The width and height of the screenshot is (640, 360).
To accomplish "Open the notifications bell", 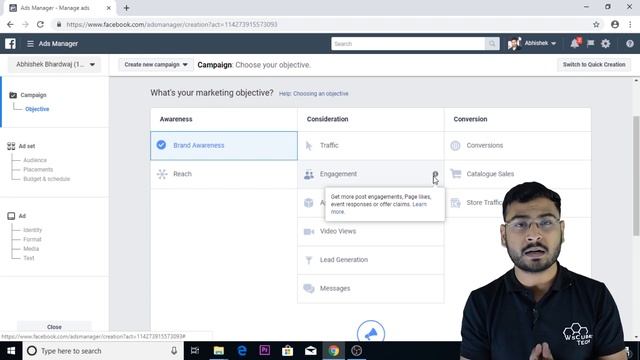I will click(575, 43).
